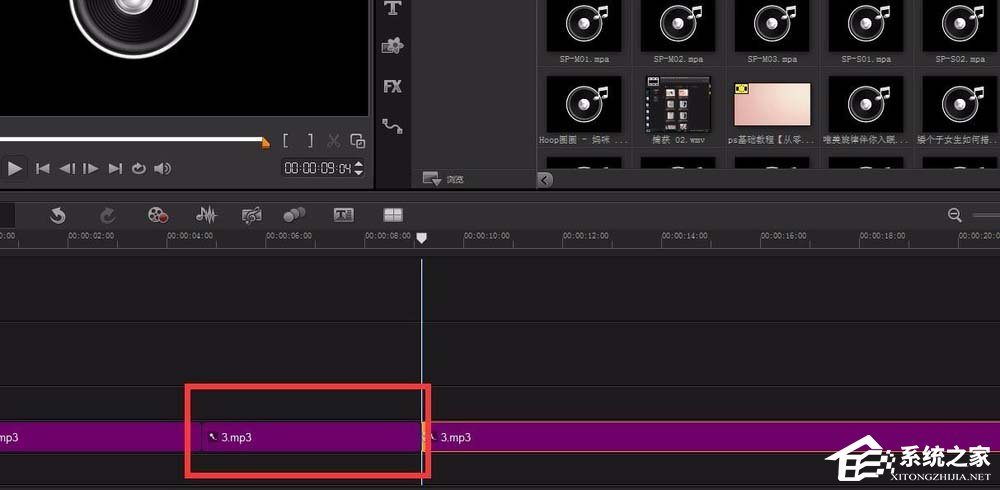Open the FX filter library
The image size is (1000, 490).
click(392, 86)
